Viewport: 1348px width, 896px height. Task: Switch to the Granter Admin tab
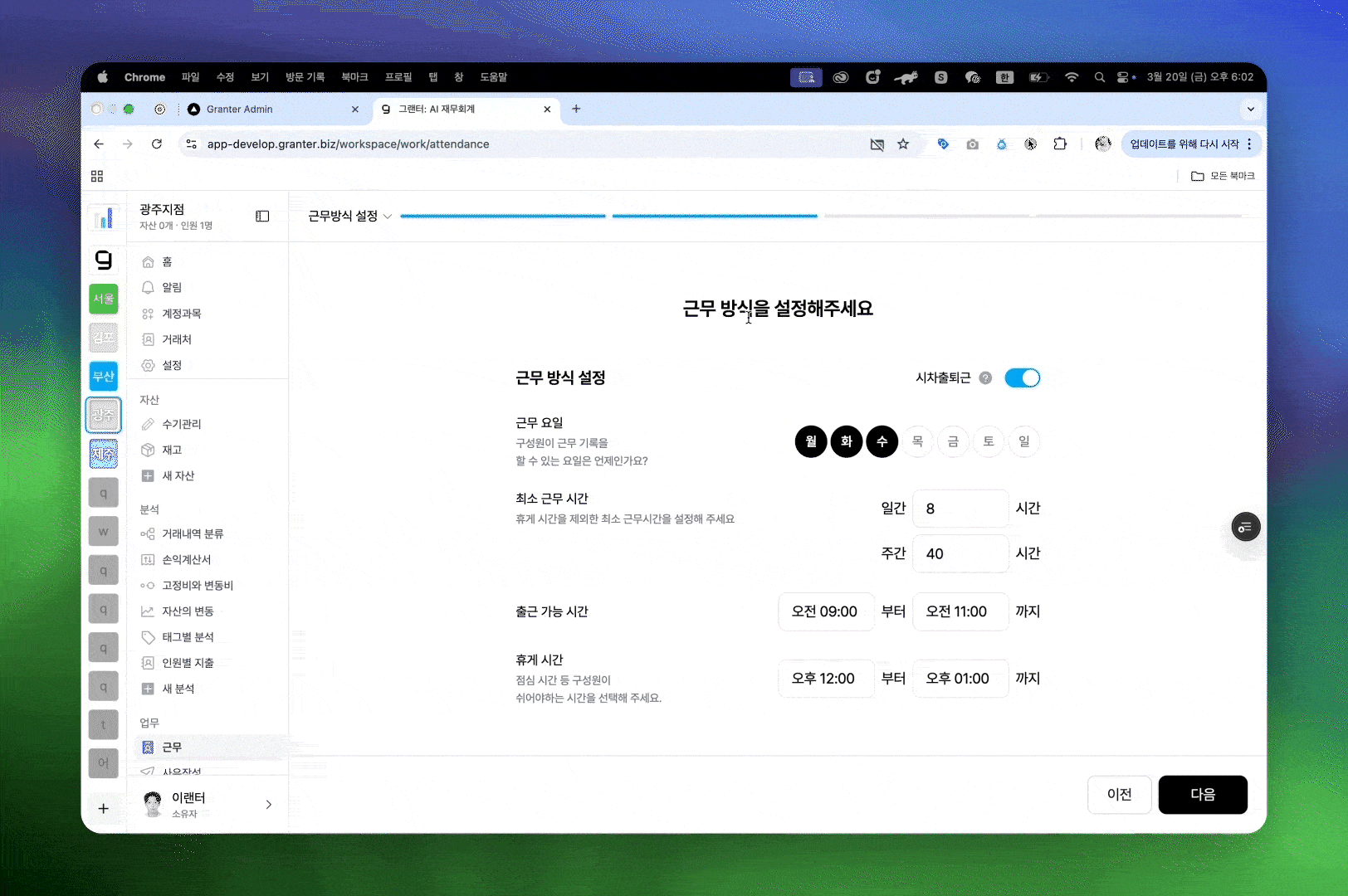click(x=240, y=110)
